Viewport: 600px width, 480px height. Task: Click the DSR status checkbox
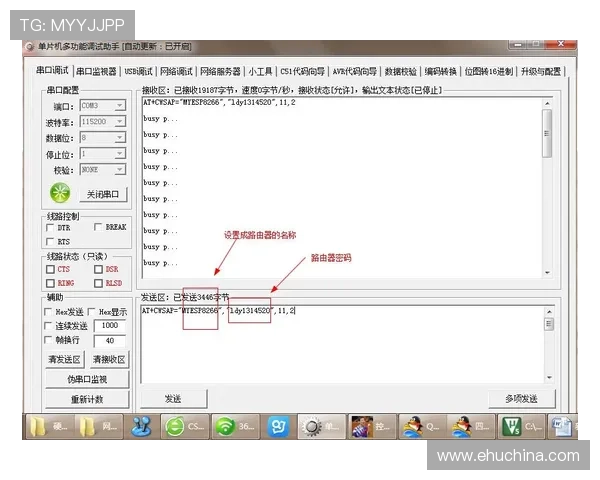coord(98,269)
